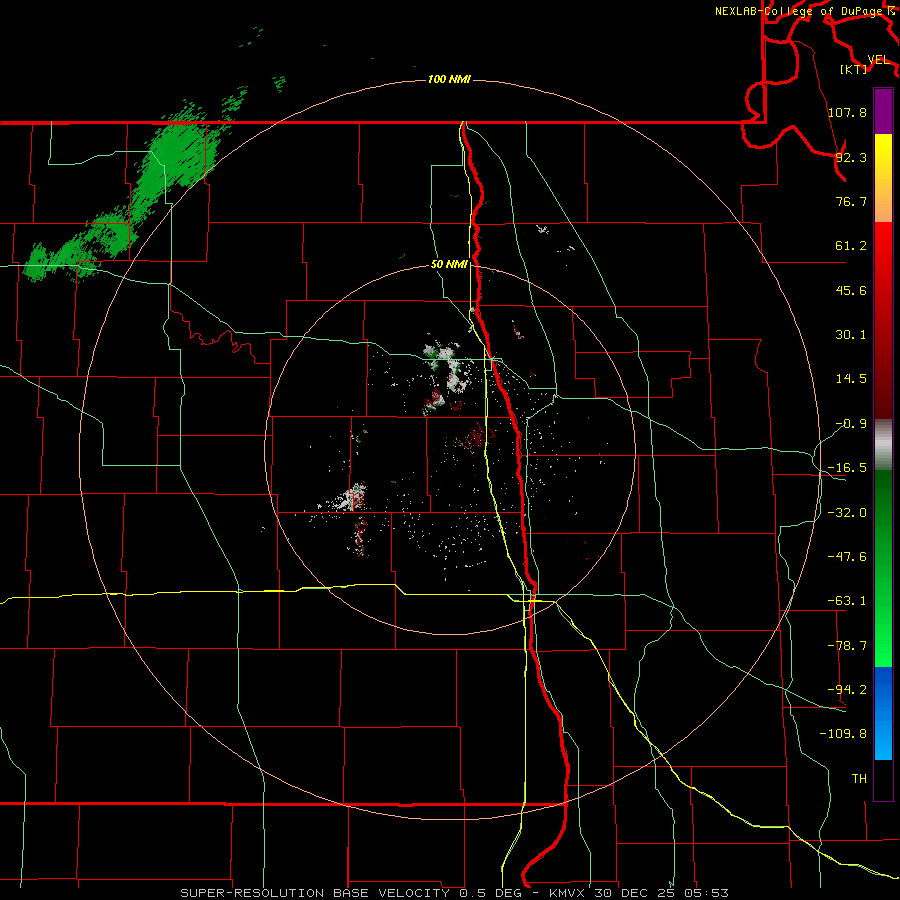
Task: Select the -47.6 scale value
Action: pos(847,557)
